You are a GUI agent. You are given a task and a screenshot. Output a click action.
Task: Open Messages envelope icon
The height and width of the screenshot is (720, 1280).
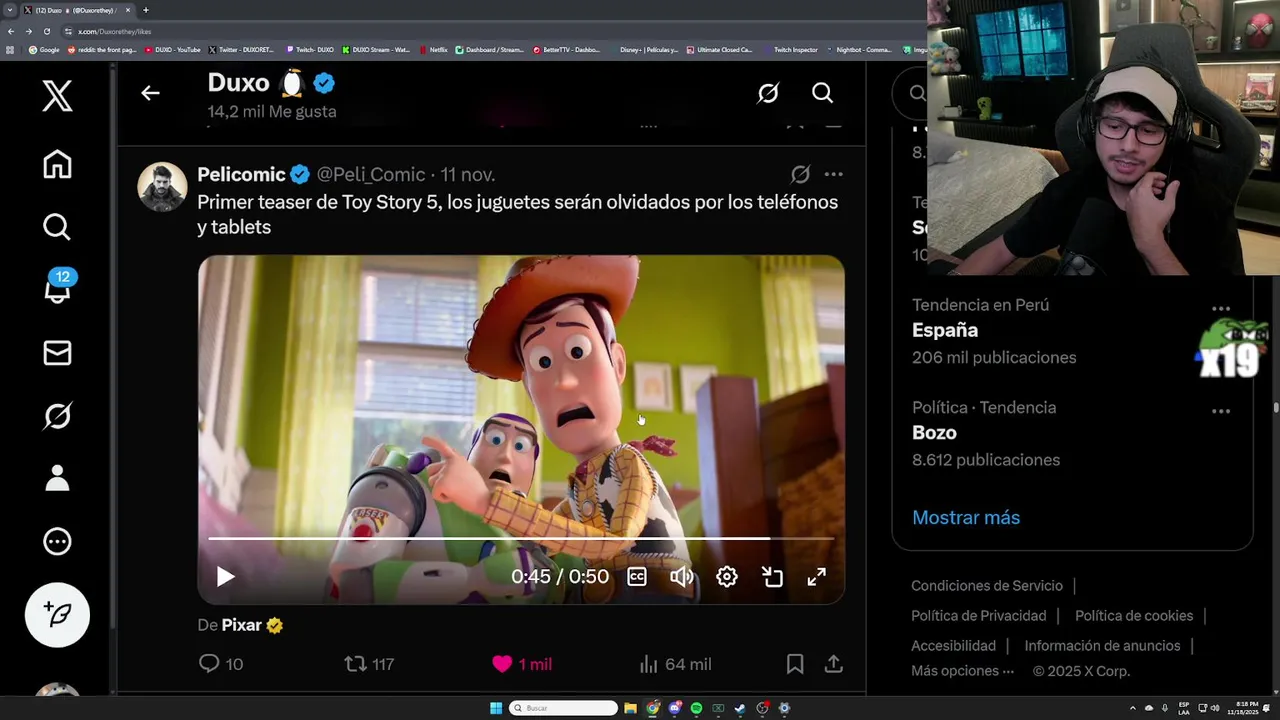pyautogui.click(x=57, y=353)
